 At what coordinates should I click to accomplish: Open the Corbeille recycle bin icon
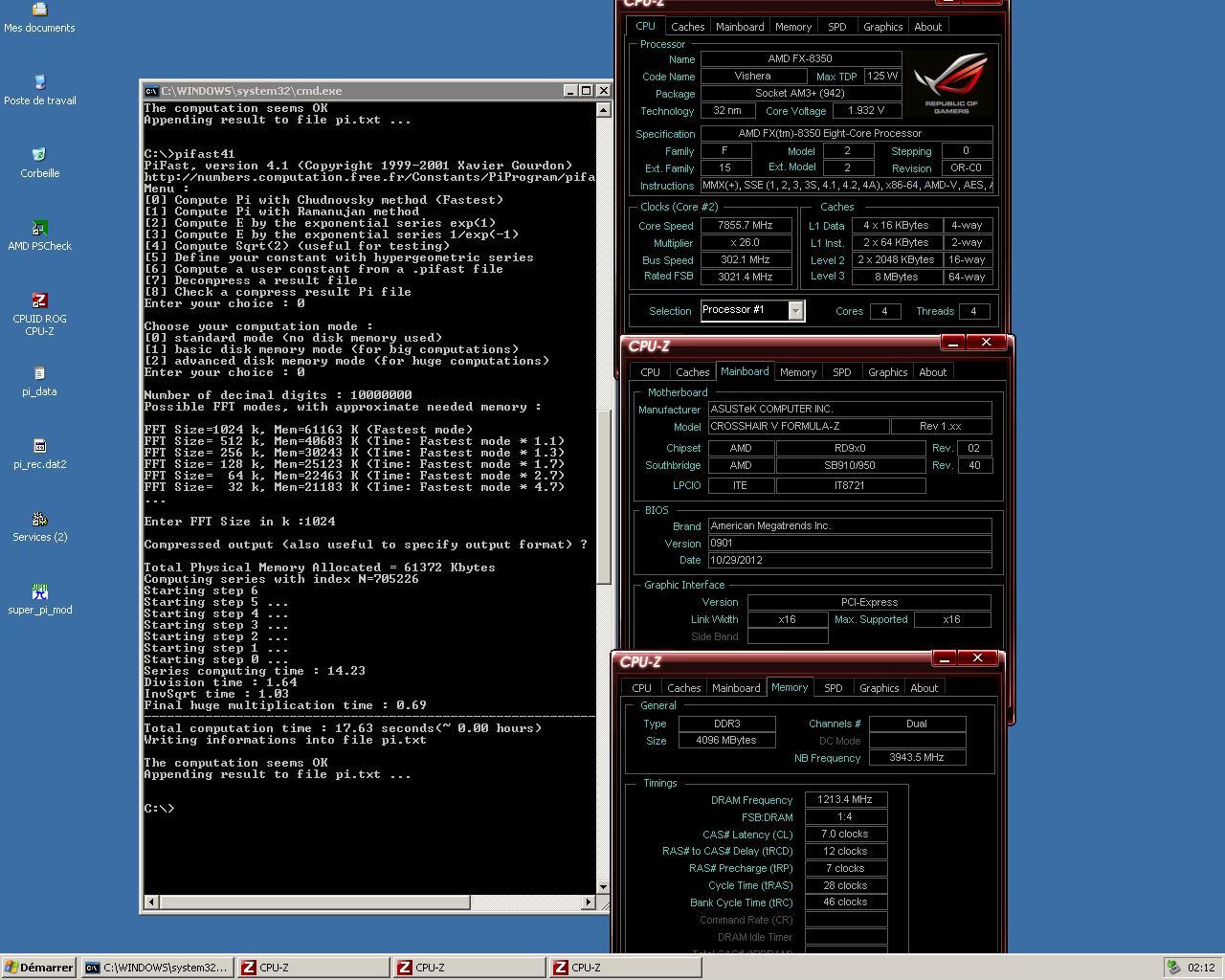coord(39,156)
